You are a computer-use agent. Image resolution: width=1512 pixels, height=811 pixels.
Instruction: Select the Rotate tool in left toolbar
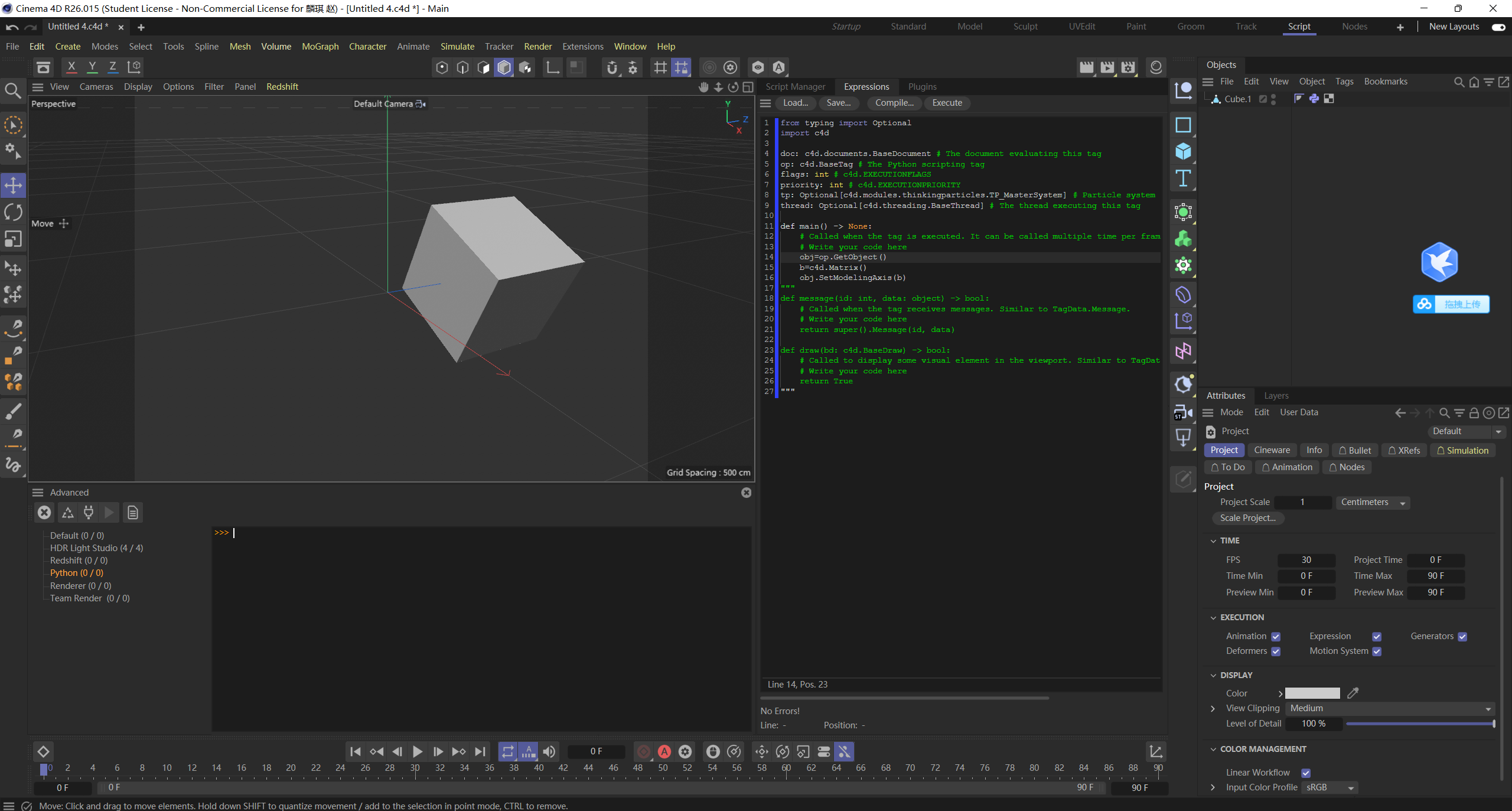[13, 212]
